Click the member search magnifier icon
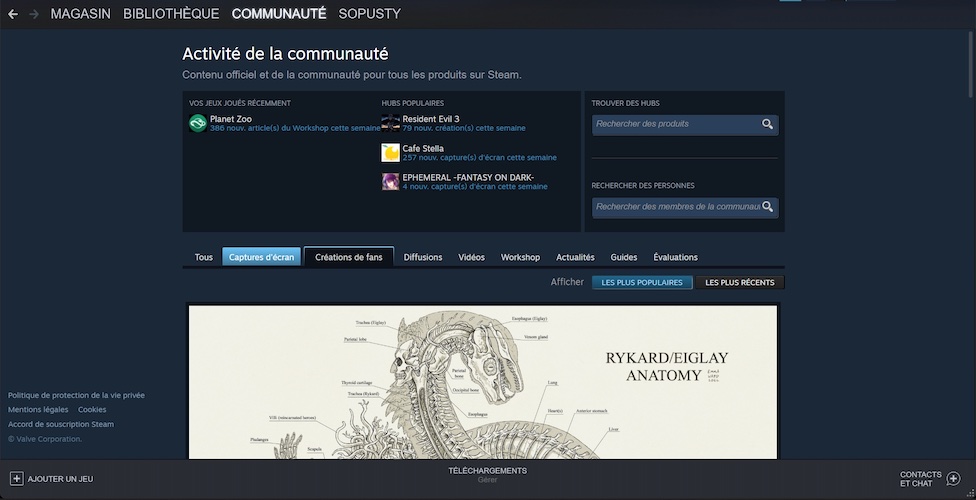This screenshot has width=976, height=500. pos(767,207)
